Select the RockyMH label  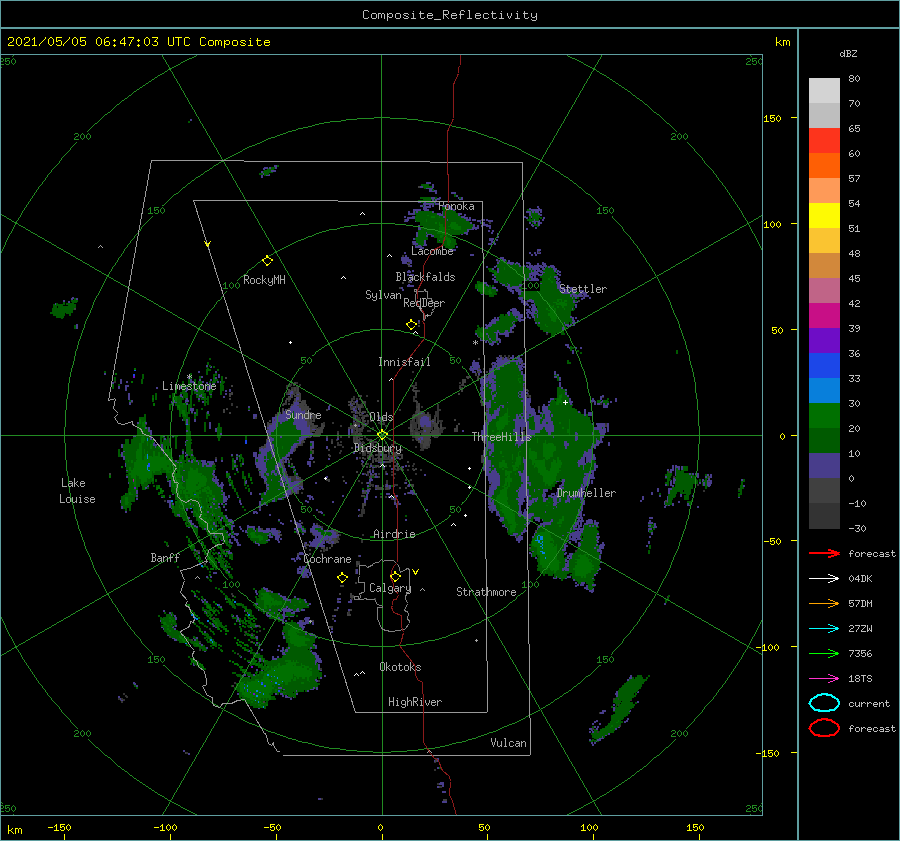coord(264,280)
